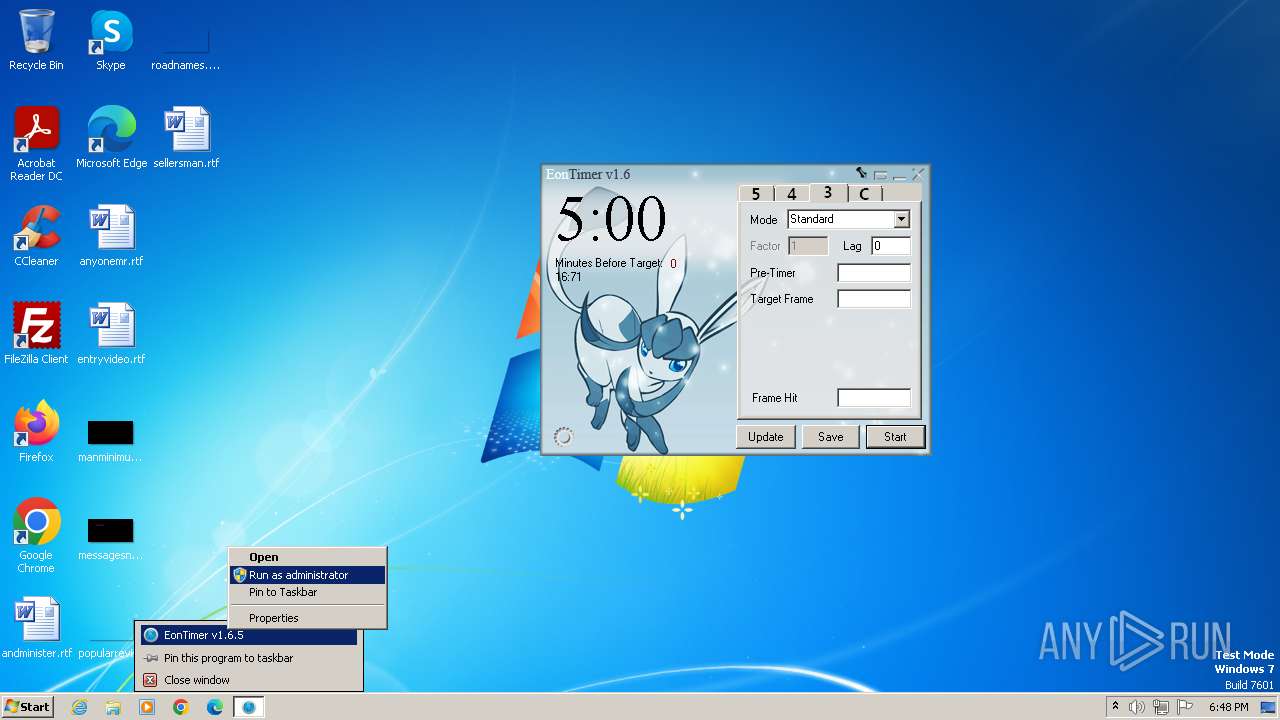Show hidden tray icons arrow
1280x720 pixels.
tap(1115, 707)
